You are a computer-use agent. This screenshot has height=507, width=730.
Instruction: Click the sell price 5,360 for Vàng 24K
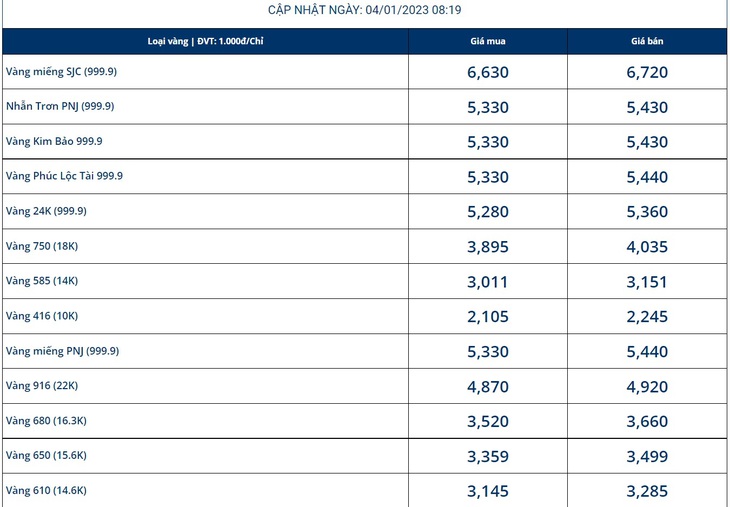[647, 212]
